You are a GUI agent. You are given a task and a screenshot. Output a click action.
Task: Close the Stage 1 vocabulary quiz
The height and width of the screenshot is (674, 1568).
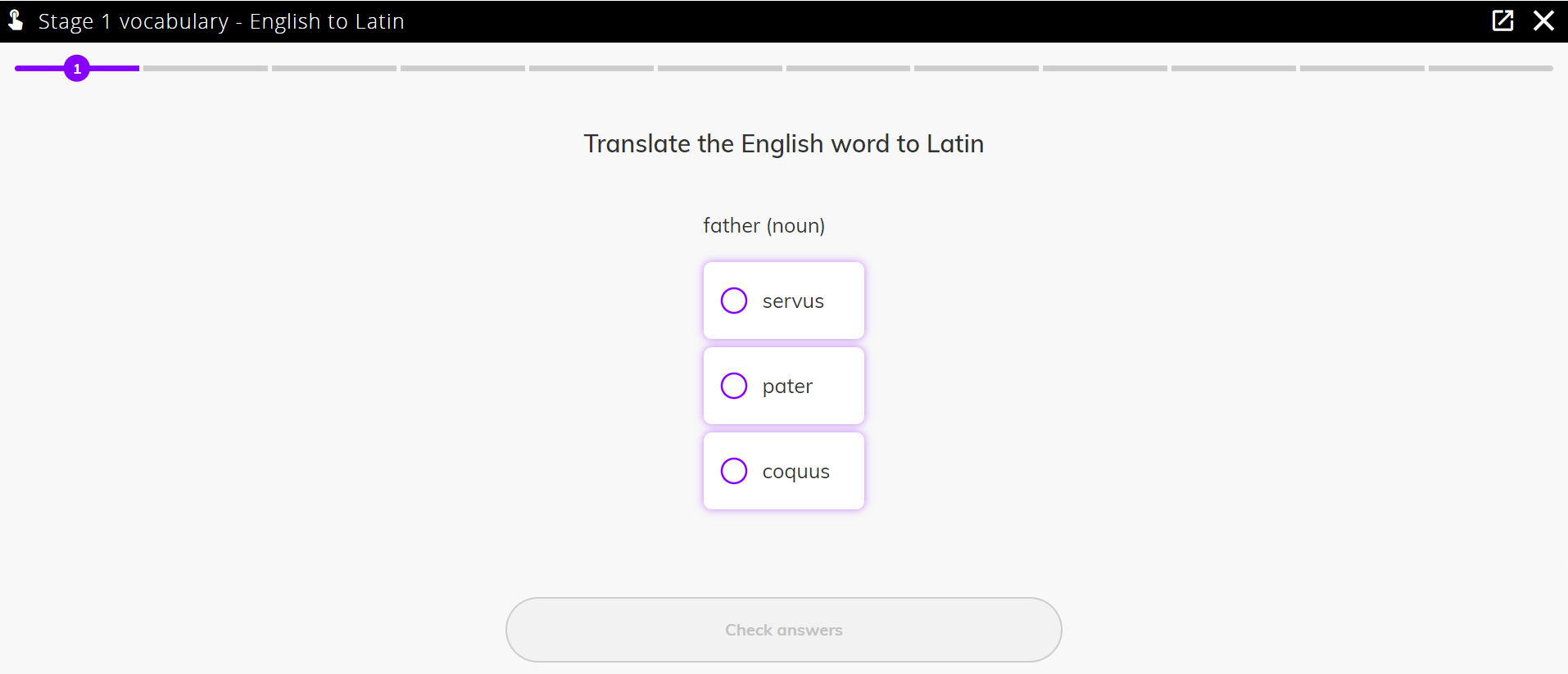[1543, 20]
